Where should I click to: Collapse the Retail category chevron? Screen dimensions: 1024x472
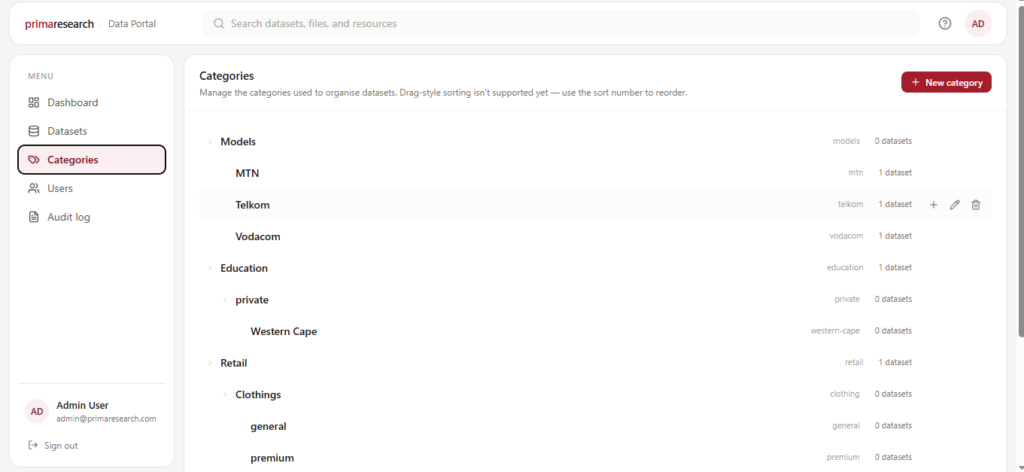[210, 363]
